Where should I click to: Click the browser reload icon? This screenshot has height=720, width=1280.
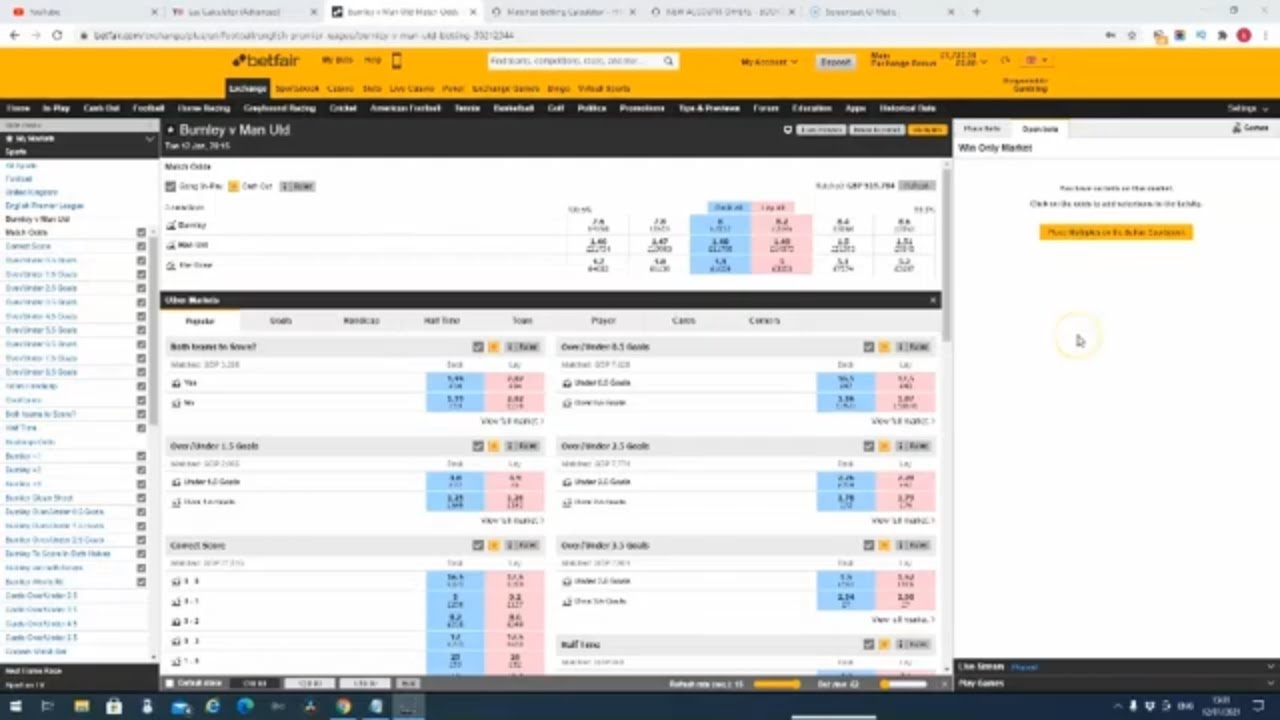pyautogui.click(x=57, y=35)
